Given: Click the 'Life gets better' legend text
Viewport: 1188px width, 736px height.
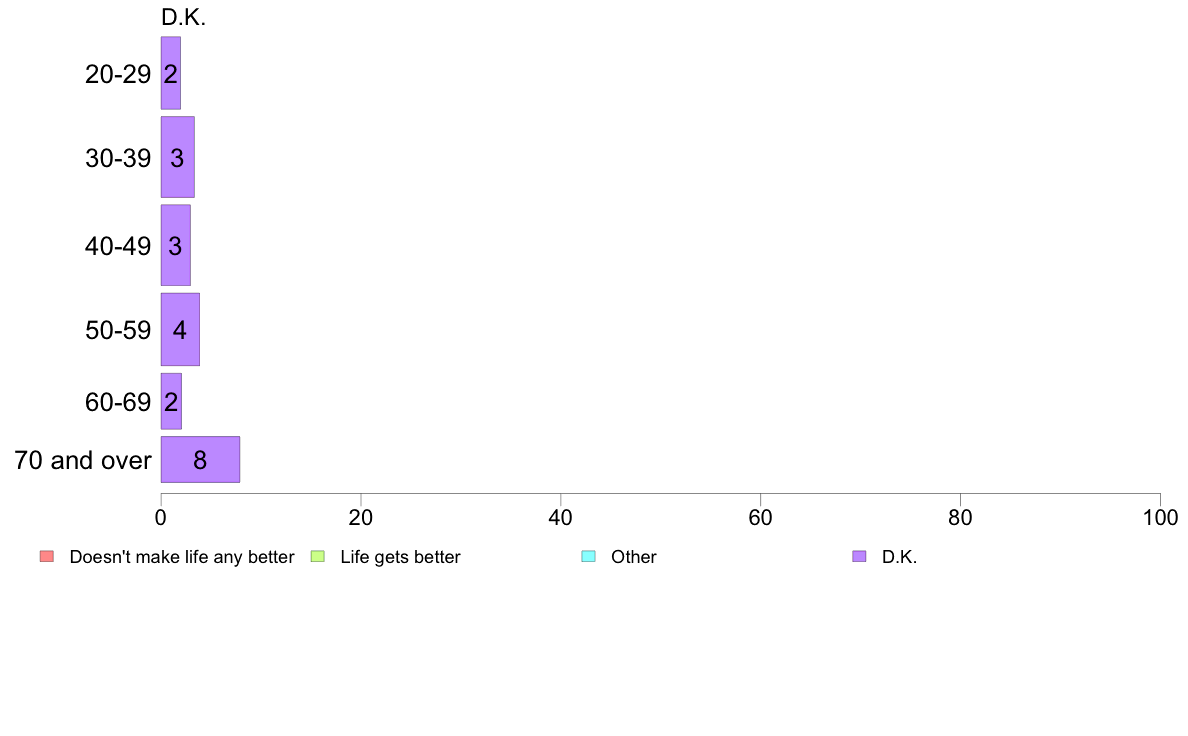Looking at the screenshot, I should (400, 557).
